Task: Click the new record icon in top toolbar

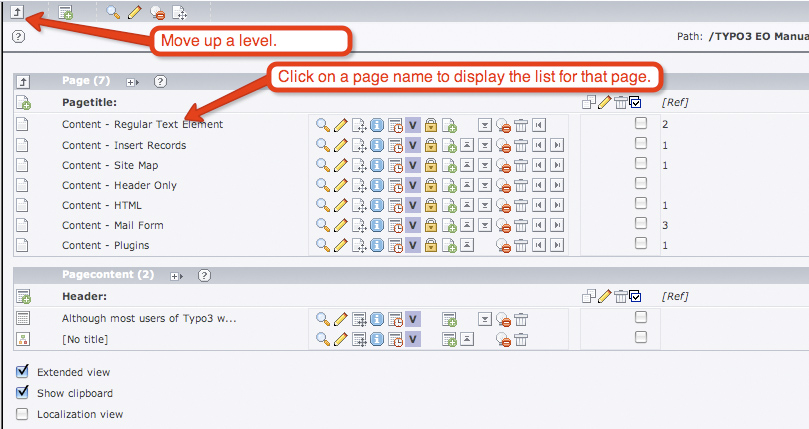Action: [x=66, y=13]
